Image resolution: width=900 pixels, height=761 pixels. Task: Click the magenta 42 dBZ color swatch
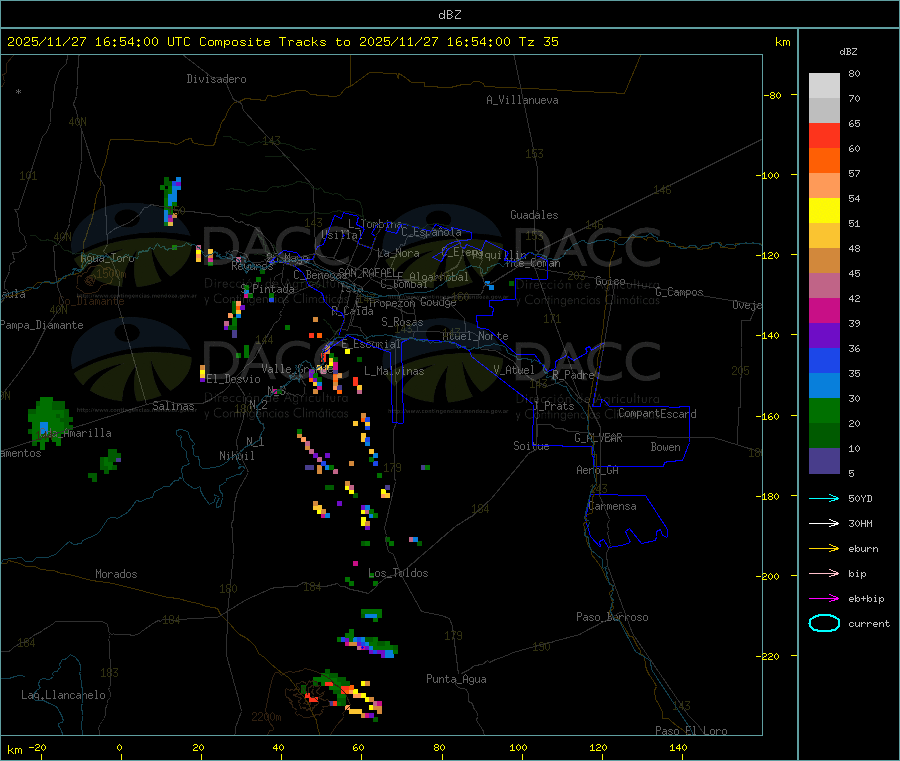824,310
